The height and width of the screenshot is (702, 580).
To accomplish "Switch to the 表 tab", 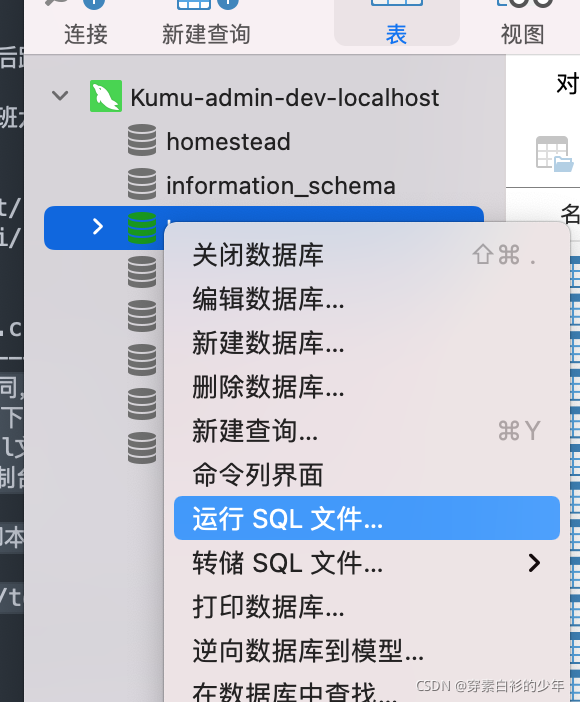I will coord(397,25).
